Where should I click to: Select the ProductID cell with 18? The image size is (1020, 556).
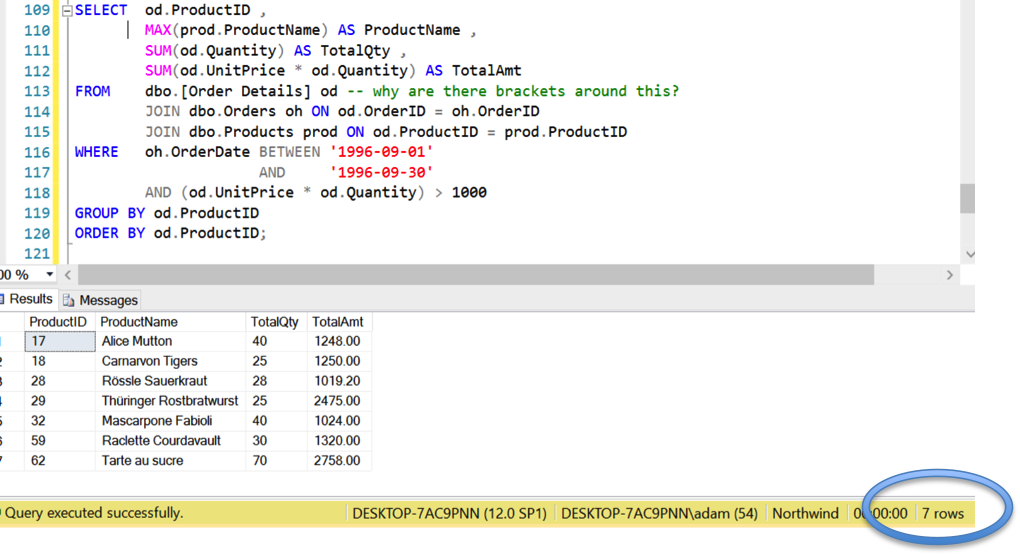(x=60, y=362)
